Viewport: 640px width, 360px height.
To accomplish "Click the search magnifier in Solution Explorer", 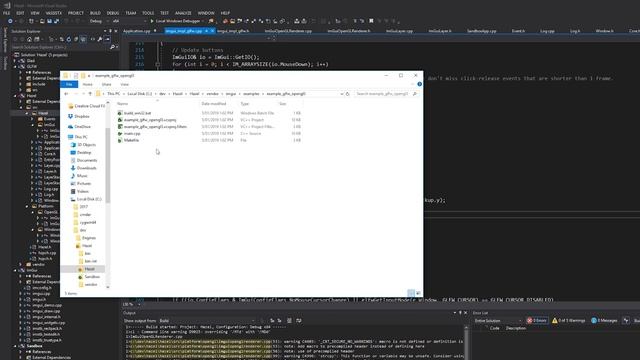I will [x=112, y=47].
